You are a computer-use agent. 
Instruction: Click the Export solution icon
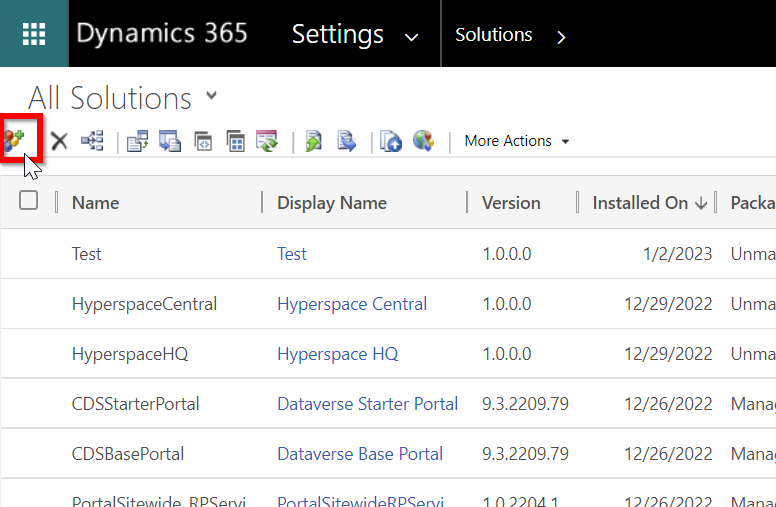click(x=170, y=141)
